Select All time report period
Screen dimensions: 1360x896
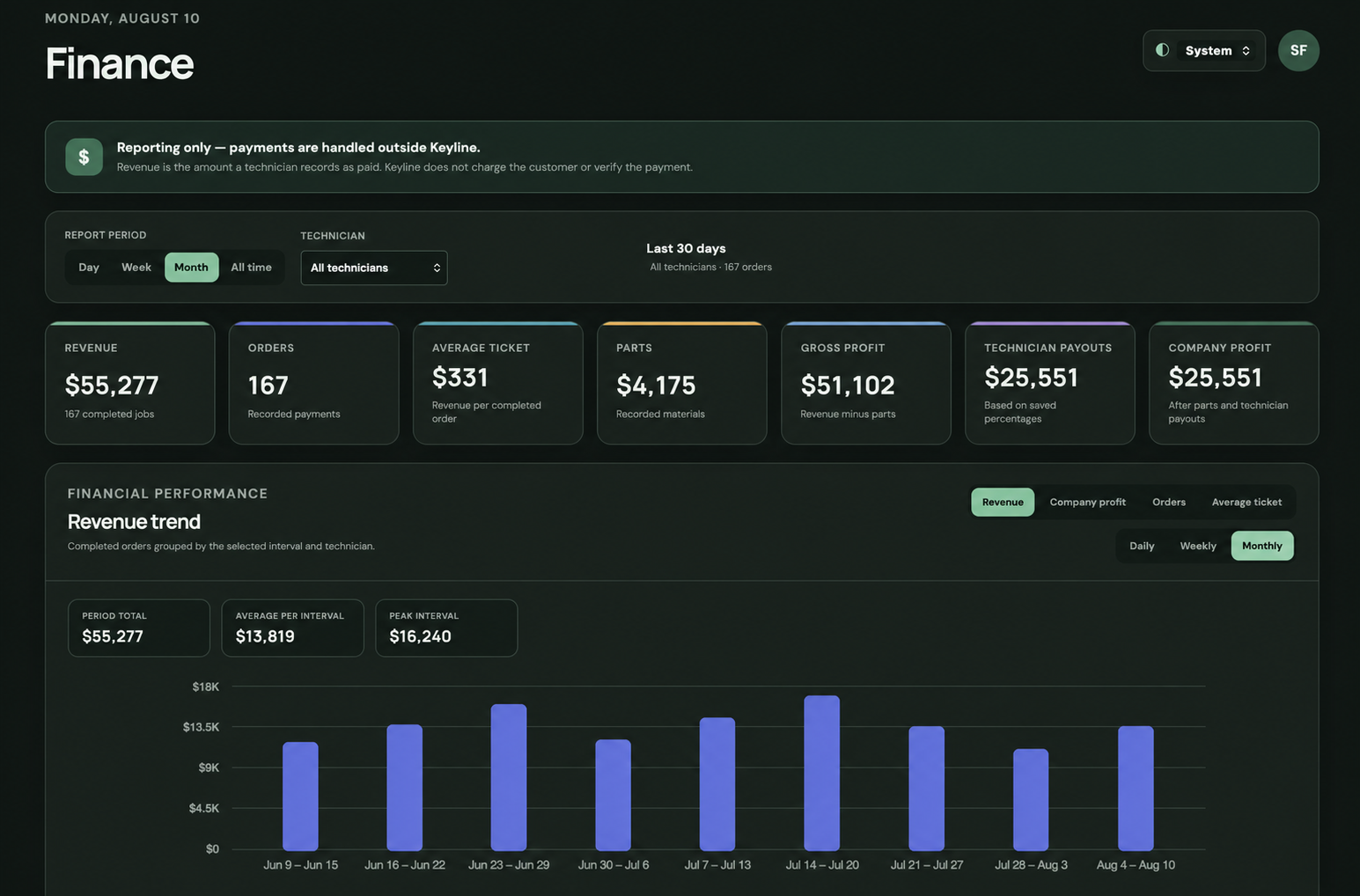click(251, 268)
